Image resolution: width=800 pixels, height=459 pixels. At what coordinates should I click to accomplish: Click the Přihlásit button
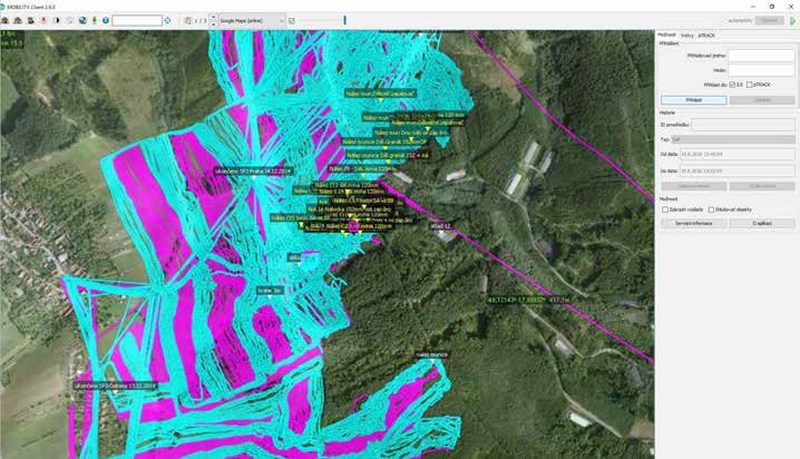click(x=693, y=100)
